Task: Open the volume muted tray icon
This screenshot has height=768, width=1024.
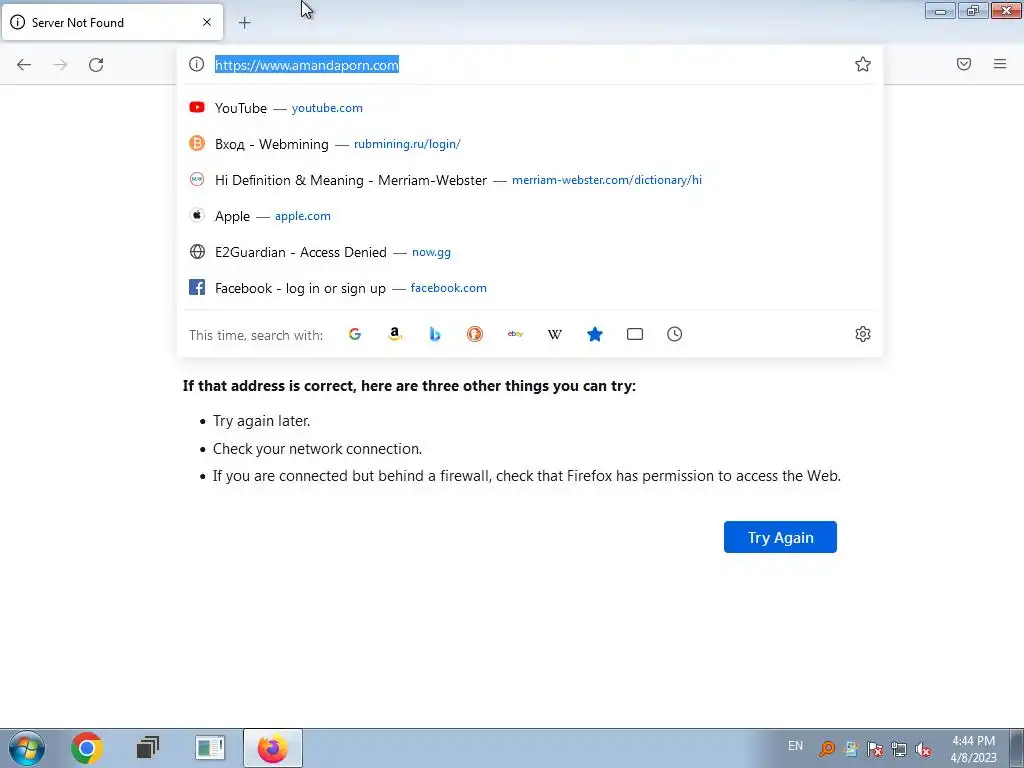Action: point(923,749)
